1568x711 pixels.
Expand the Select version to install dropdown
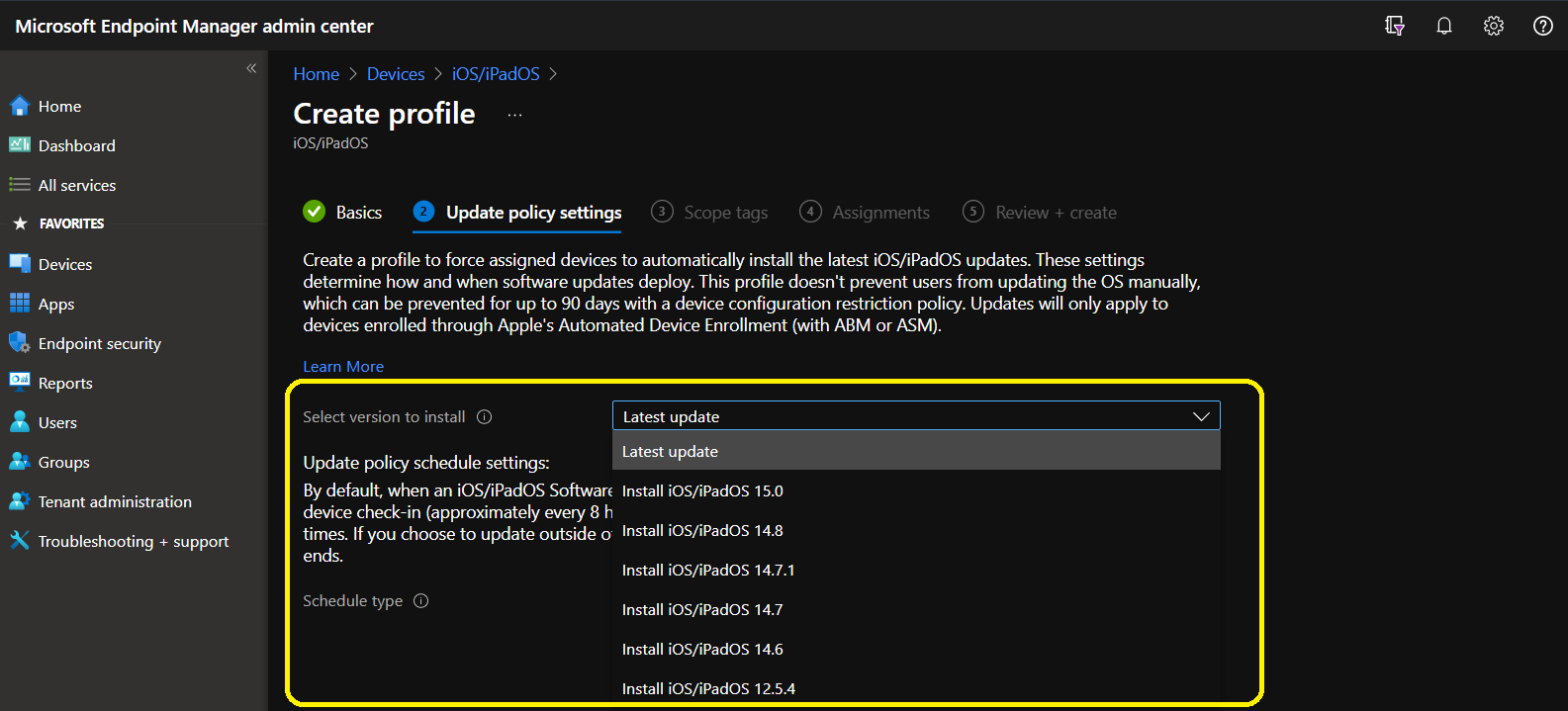click(915, 416)
